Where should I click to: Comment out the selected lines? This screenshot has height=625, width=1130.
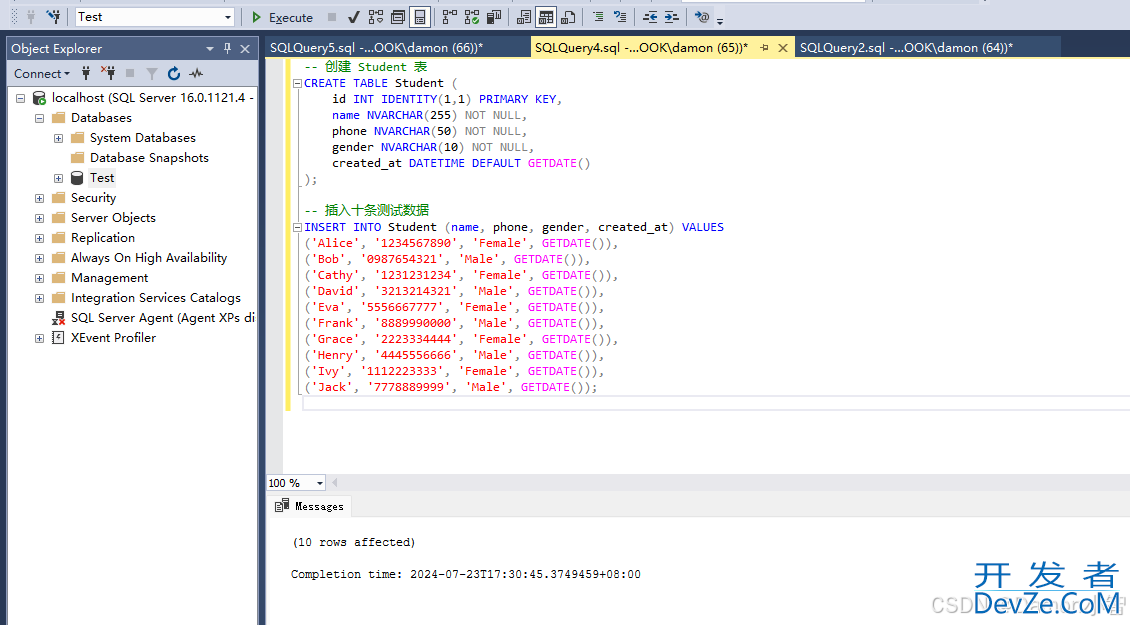tap(598, 17)
